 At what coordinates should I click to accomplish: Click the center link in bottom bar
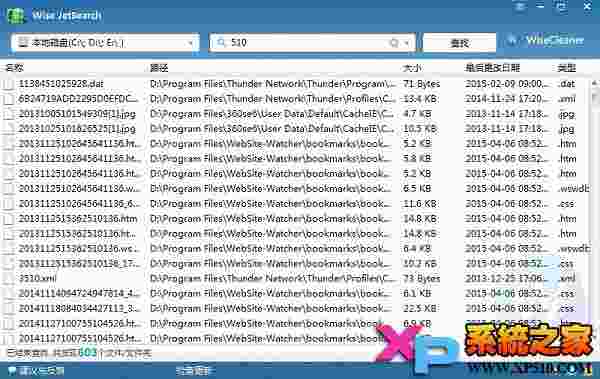194,371
